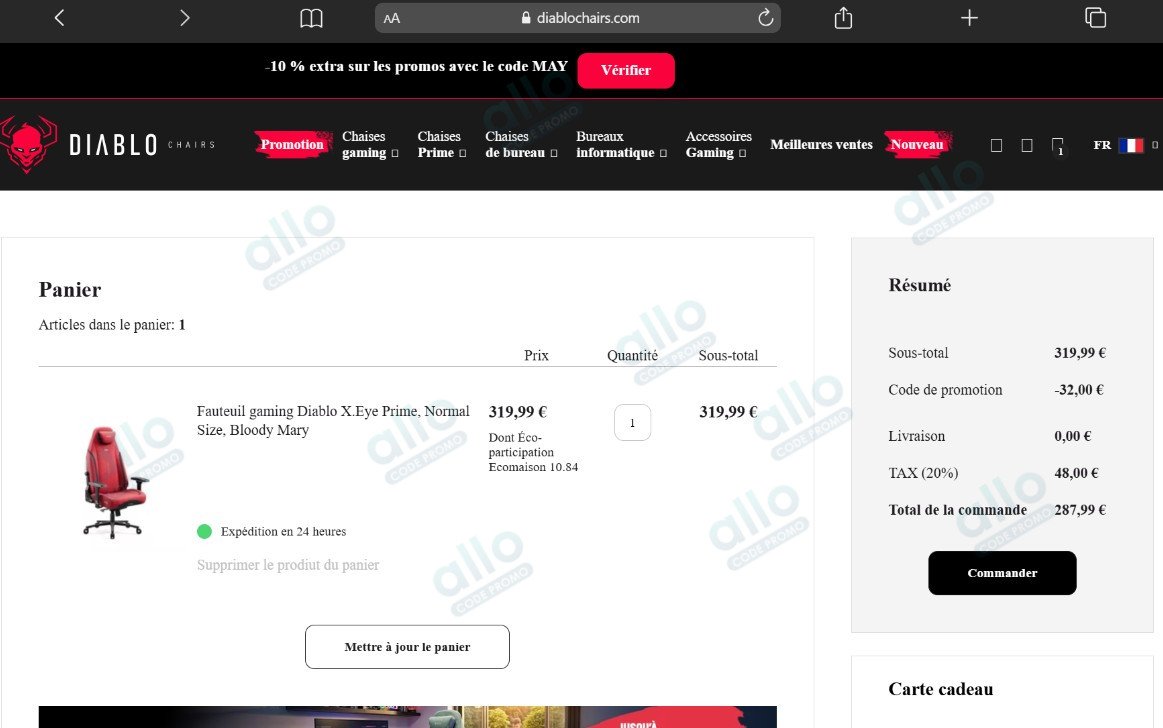Open the Fauteuil gaming Diablo X.Eye Prime link
Image resolution: width=1163 pixels, height=728 pixels.
click(x=333, y=420)
